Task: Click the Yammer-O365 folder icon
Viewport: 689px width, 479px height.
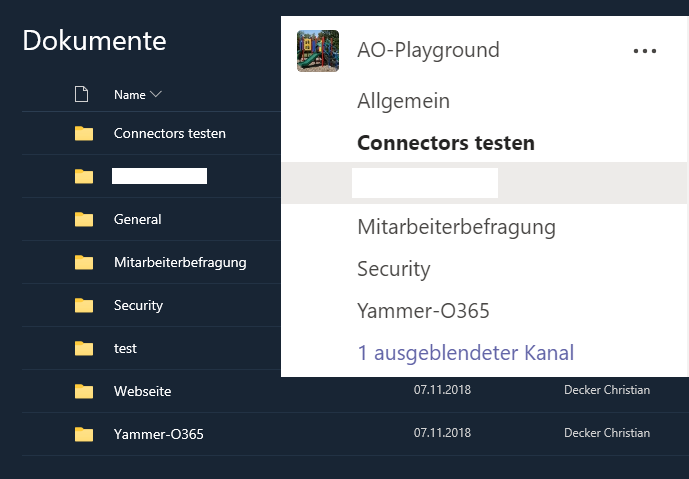Action: click(x=84, y=434)
